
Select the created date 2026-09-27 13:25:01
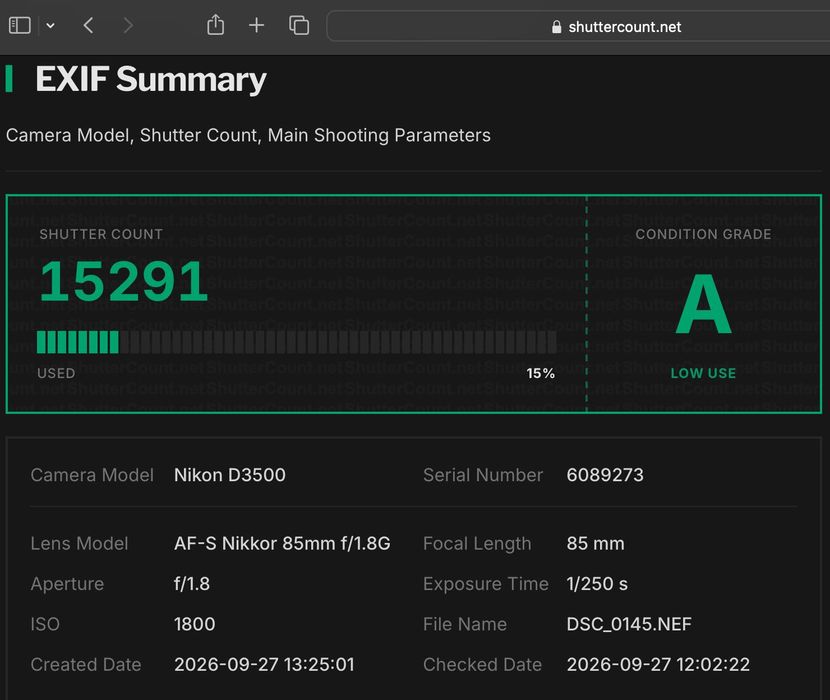click(264, 664)
